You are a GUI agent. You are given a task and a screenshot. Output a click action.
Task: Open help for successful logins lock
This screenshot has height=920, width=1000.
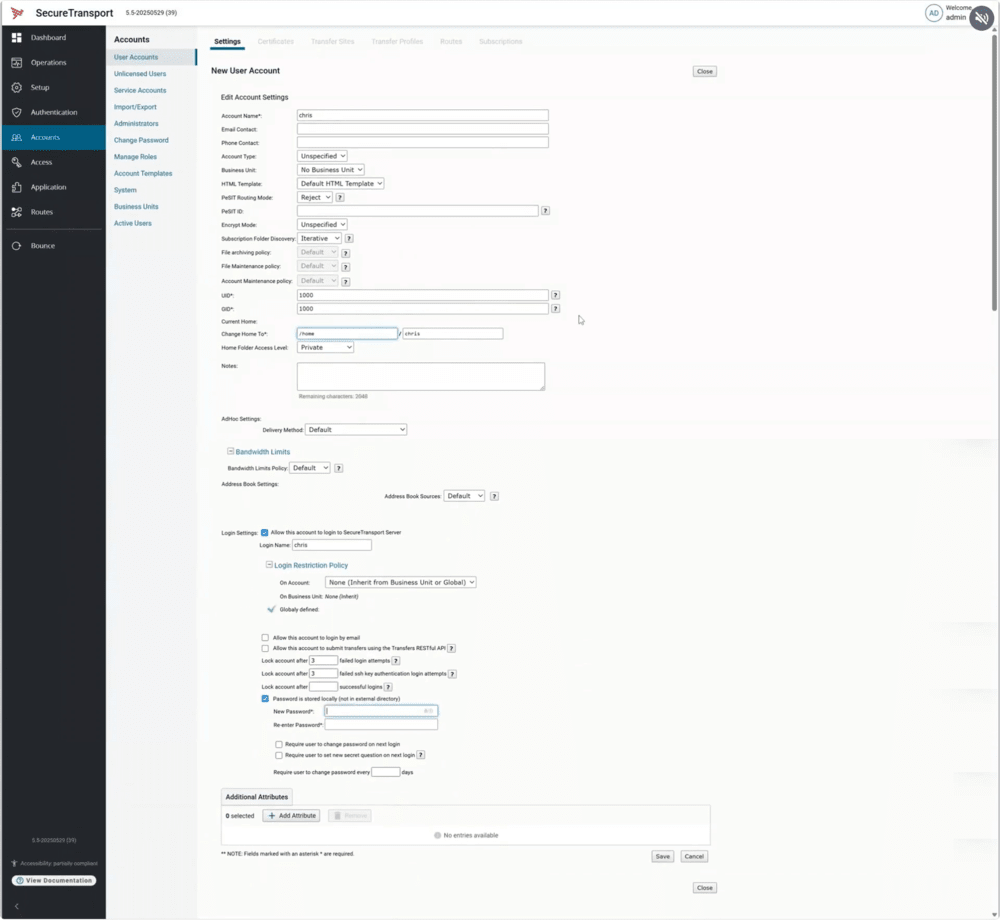(x=388, y=687)
